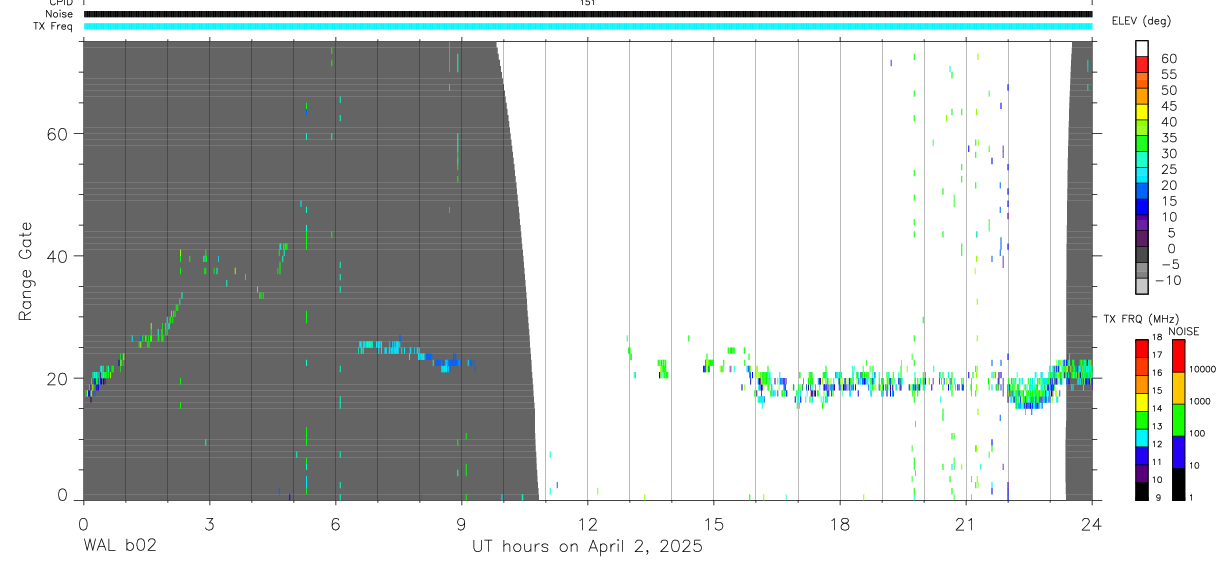
Task: Select the red 17–18 MHz swatch in TX FRQ legend
Action: tap(1142, 348)
